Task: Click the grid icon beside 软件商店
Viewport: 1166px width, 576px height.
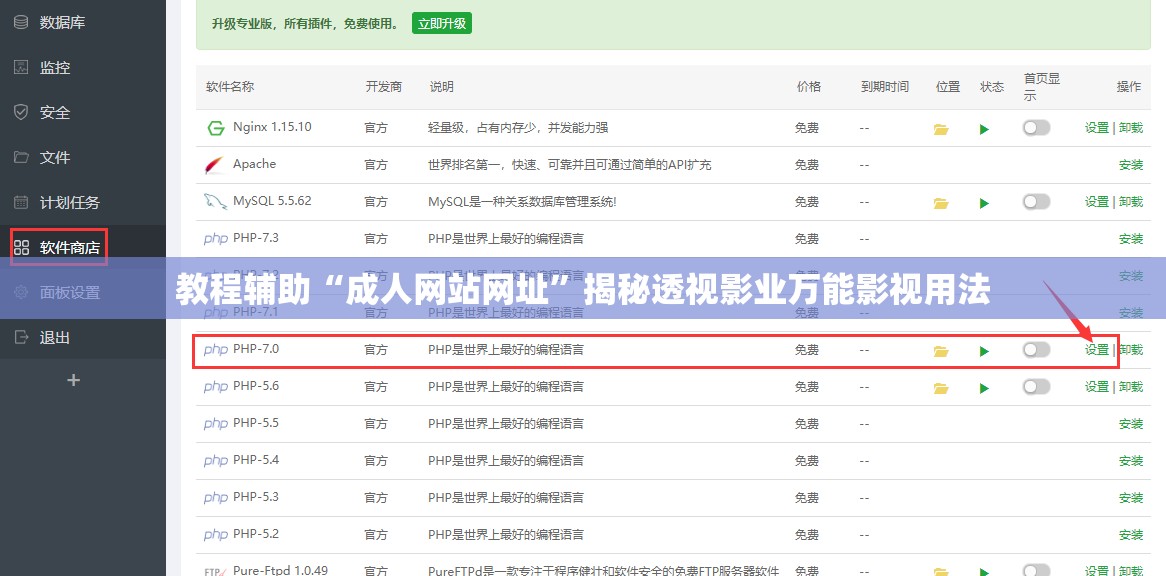Action: click(x=22, y=247)
